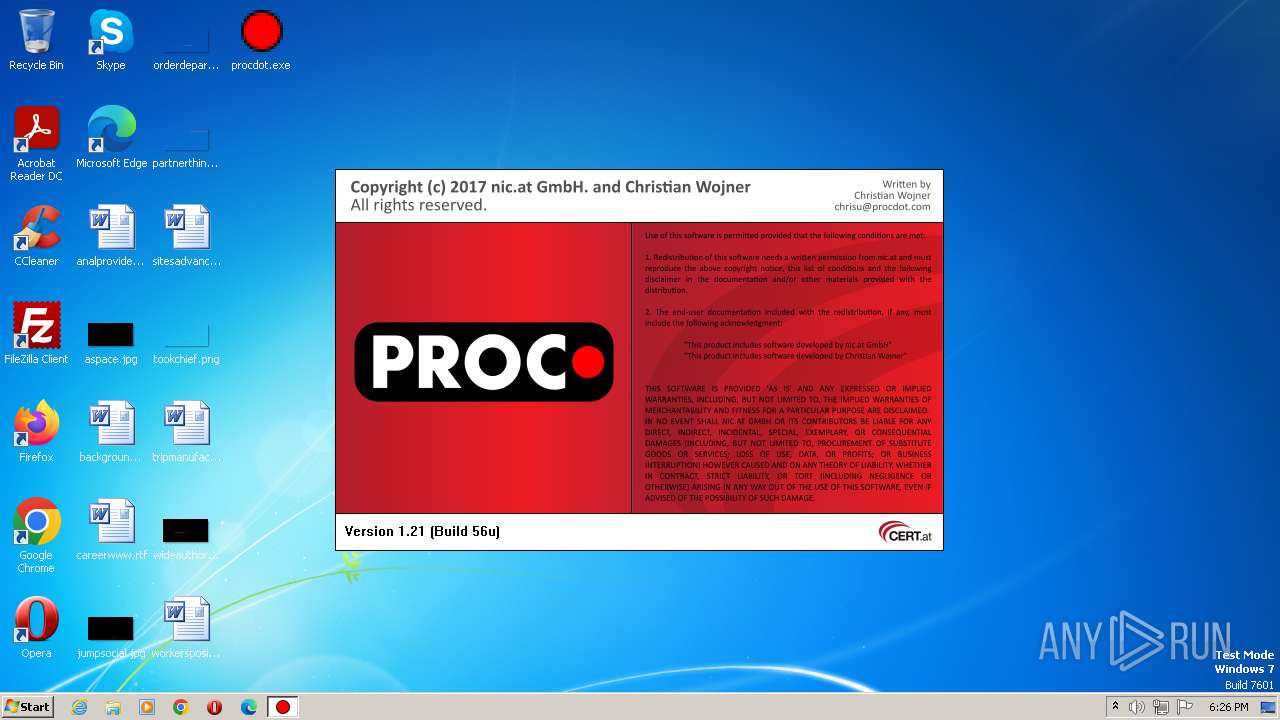The image size is (1280, 720).
Task: Select the FileZilla Client shortcut
Action: 36,334
